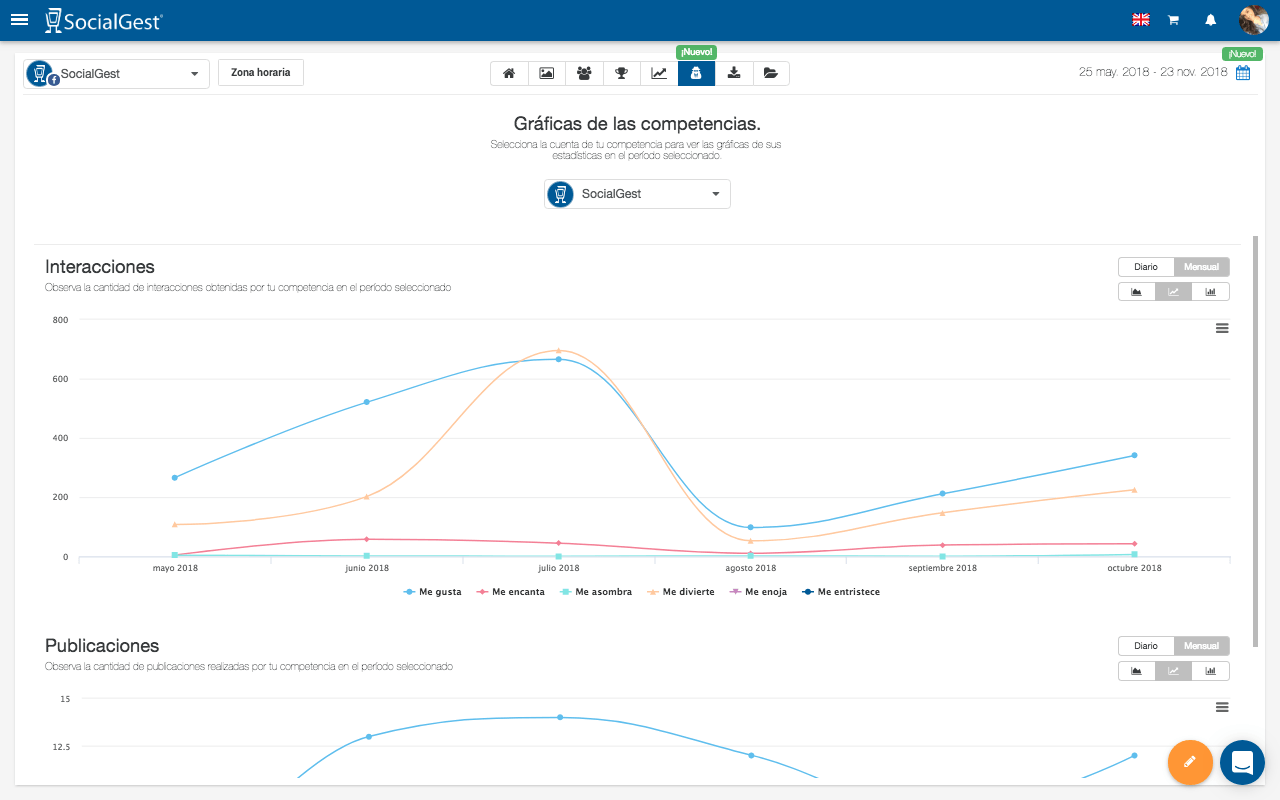Click Me divierte data point for junio 2018
Image resolution: width=1280 pixels, height=800 pixels.
click(x=367, y=496)
